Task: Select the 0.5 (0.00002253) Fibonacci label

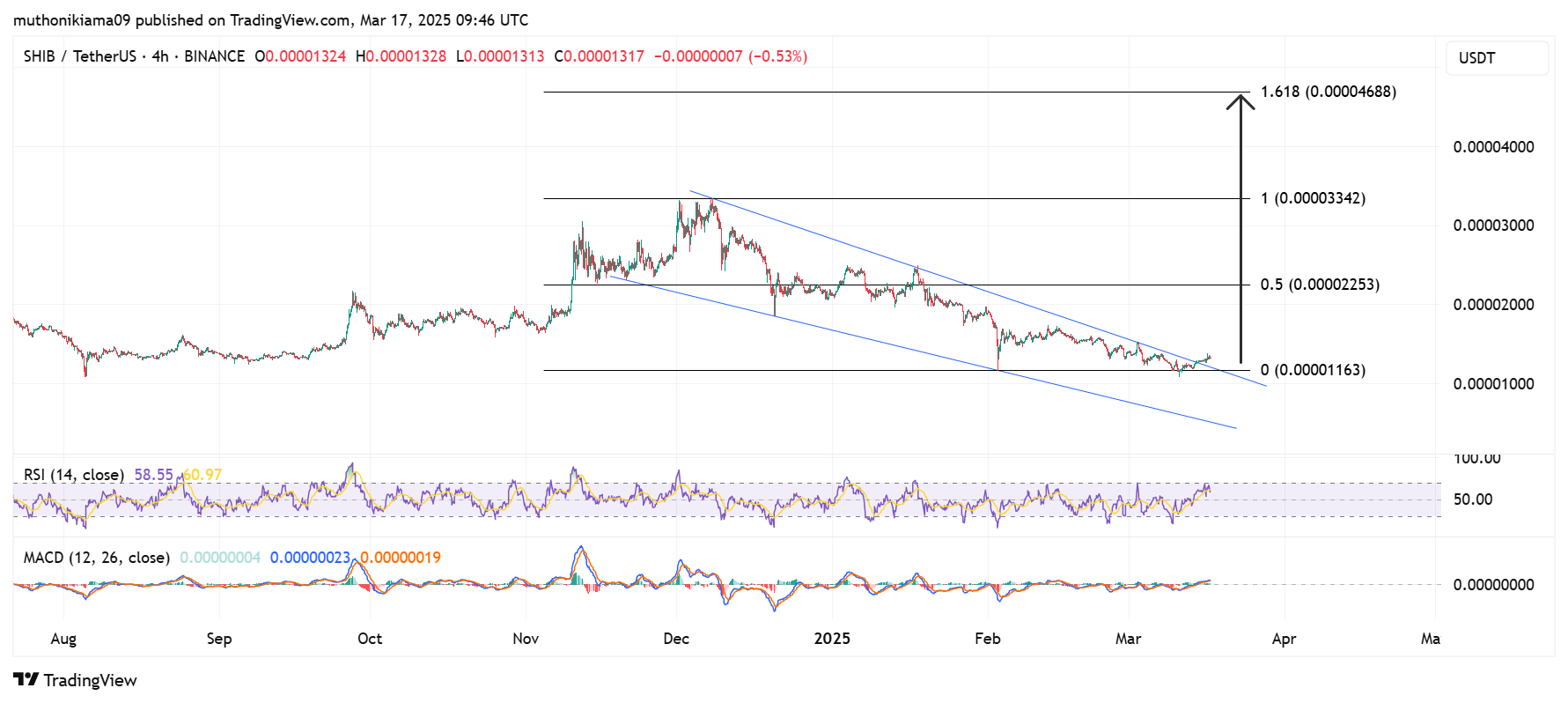Action: point(1321,285)
